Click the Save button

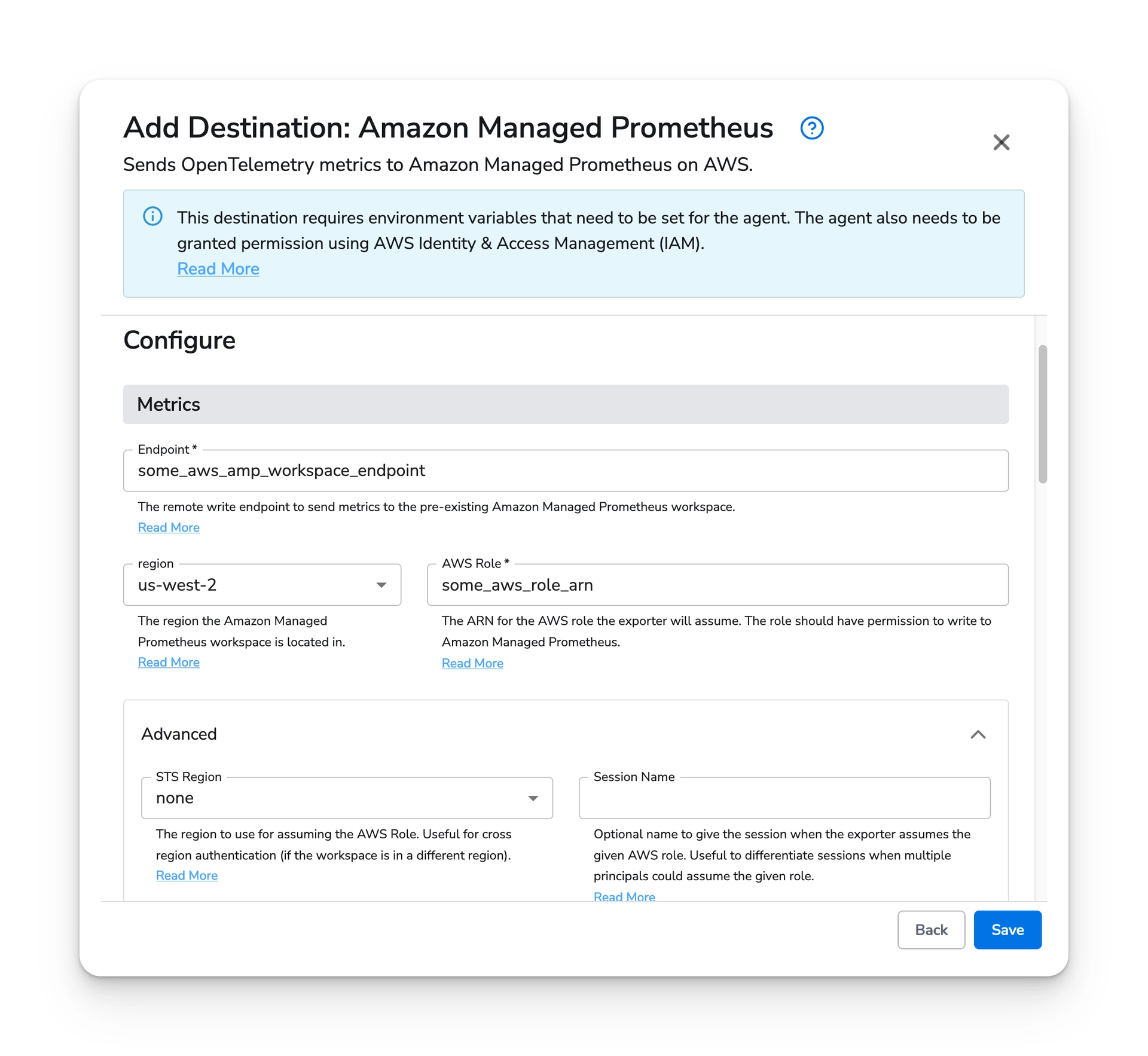(x=1007, y=930)
